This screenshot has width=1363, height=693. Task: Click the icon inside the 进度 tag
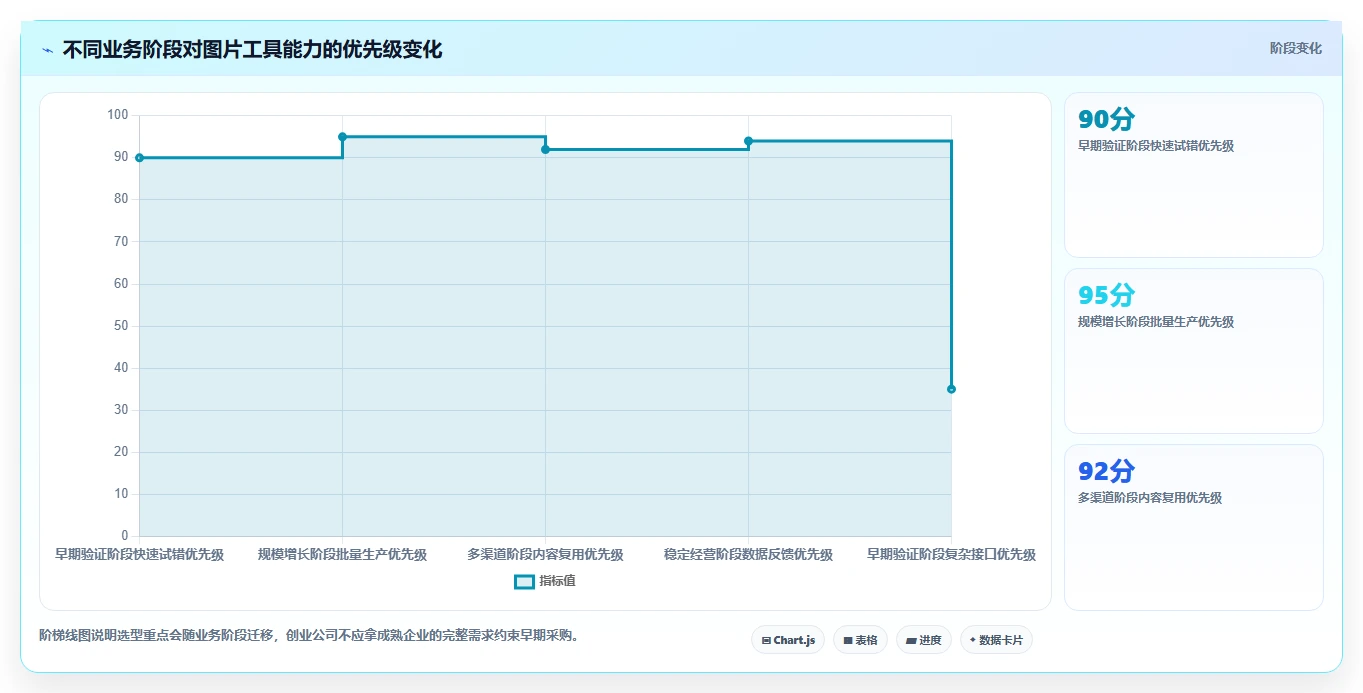click(x=911, y=640)
